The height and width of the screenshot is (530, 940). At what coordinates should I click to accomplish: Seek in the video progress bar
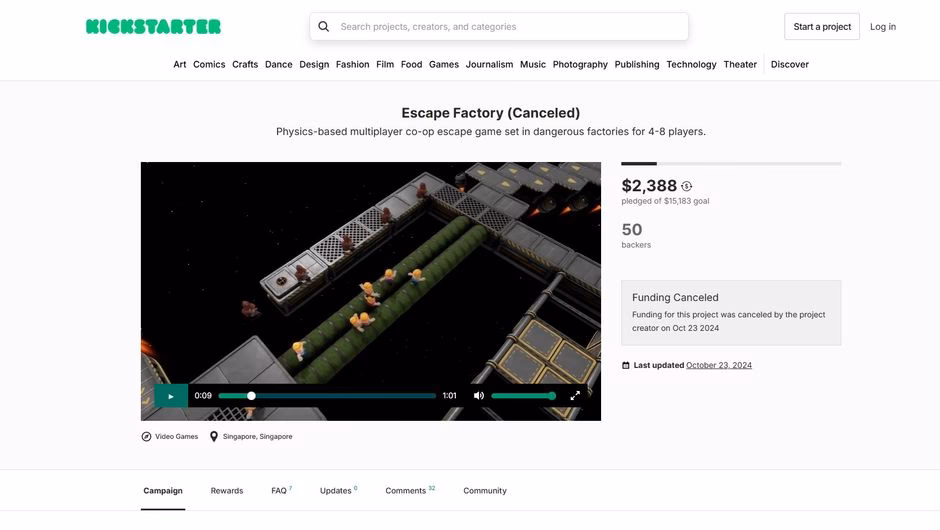click(327, 396)
